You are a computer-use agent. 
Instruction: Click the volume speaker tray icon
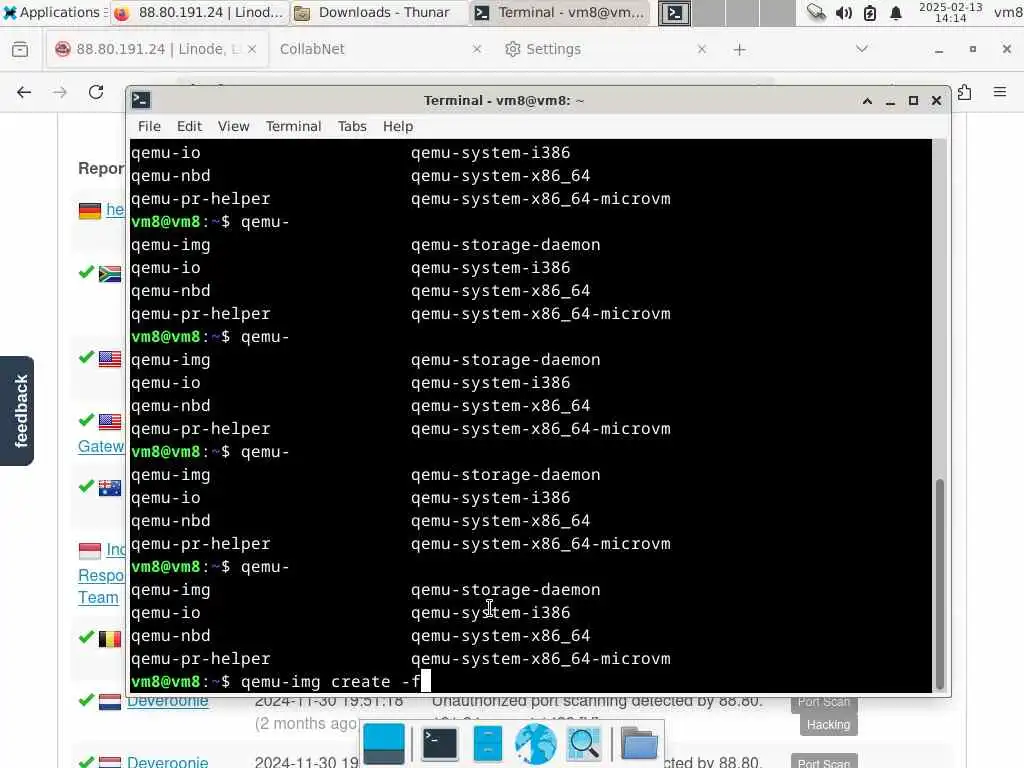coord(843,12)
